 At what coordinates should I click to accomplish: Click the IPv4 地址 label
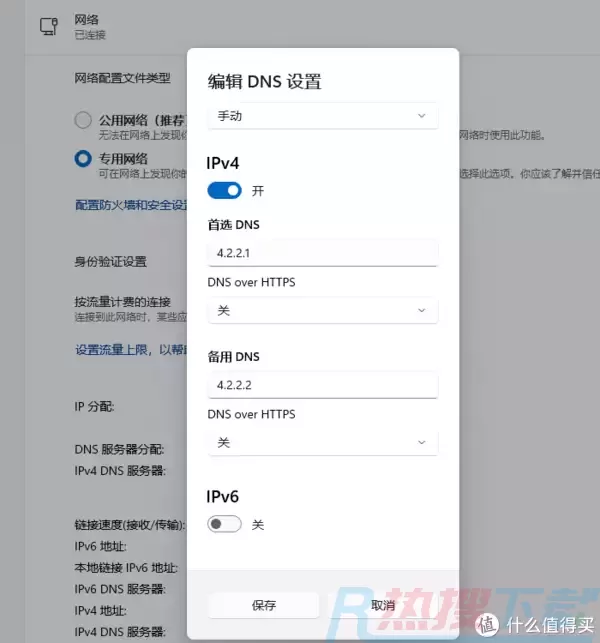tap(100, 611)
